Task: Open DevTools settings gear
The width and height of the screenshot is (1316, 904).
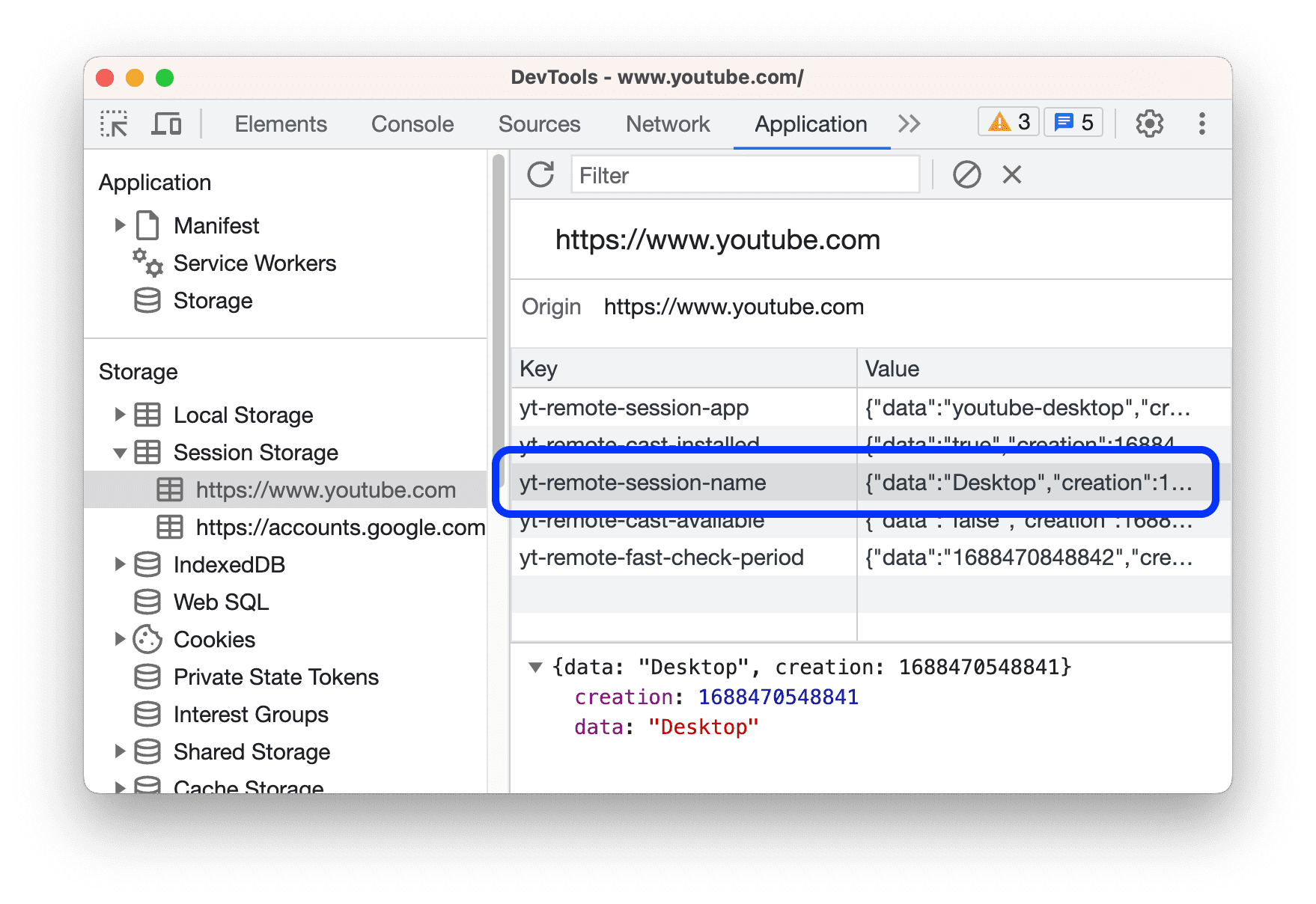Action: click(1149, 123)
